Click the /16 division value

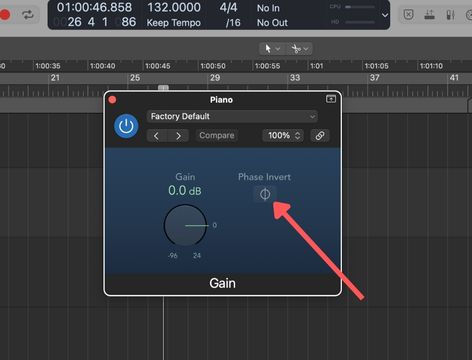coord(233,23)
